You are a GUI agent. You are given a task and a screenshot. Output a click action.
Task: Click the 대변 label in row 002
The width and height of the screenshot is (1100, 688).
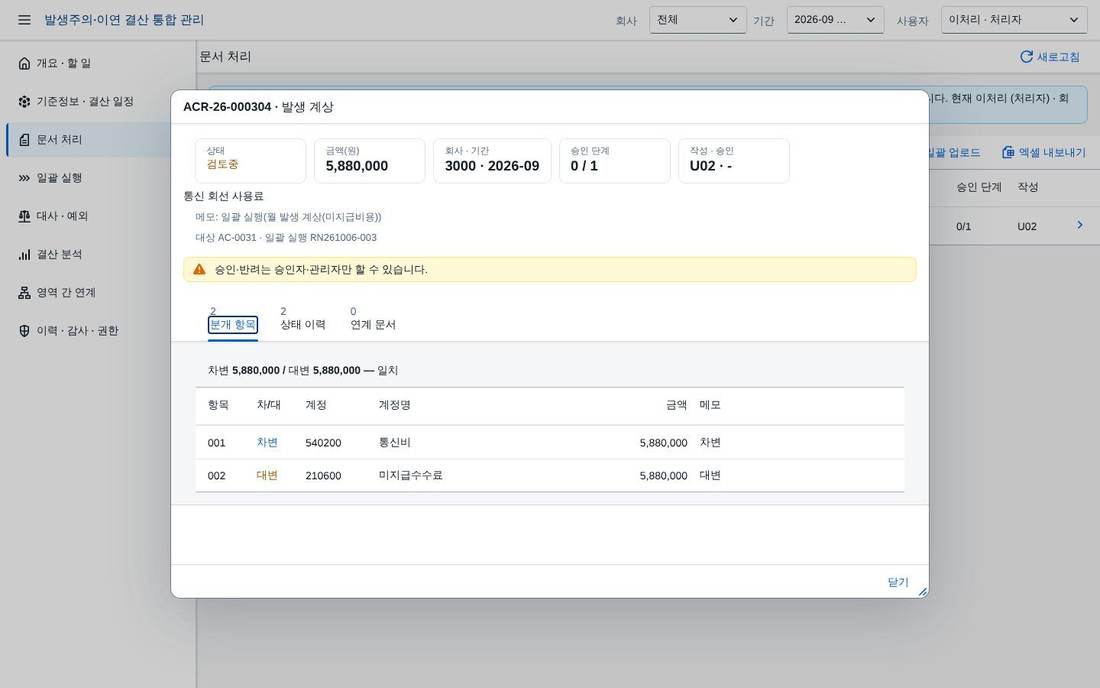[x=267, y=475]
